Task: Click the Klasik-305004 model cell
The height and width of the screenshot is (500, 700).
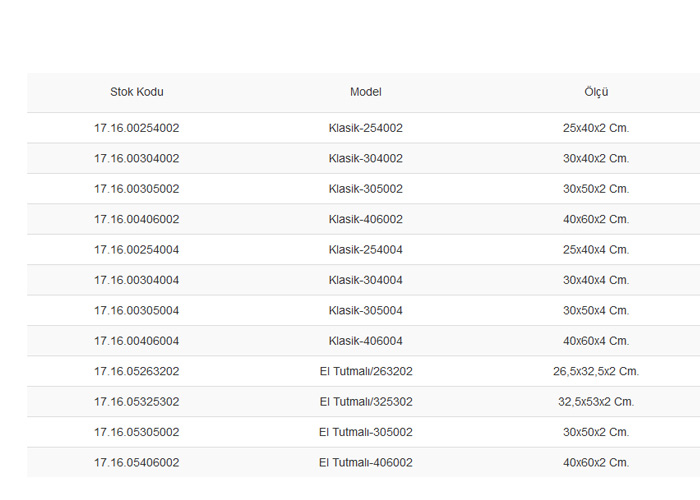Action: 366,310
